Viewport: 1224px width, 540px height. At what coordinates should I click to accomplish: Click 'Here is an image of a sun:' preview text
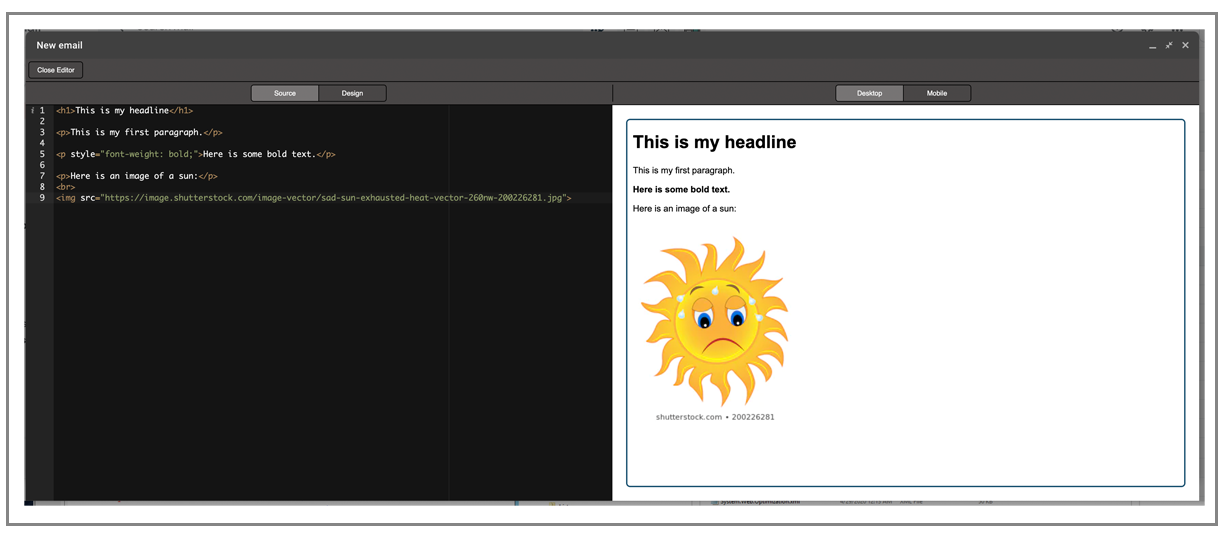[685, 208]
